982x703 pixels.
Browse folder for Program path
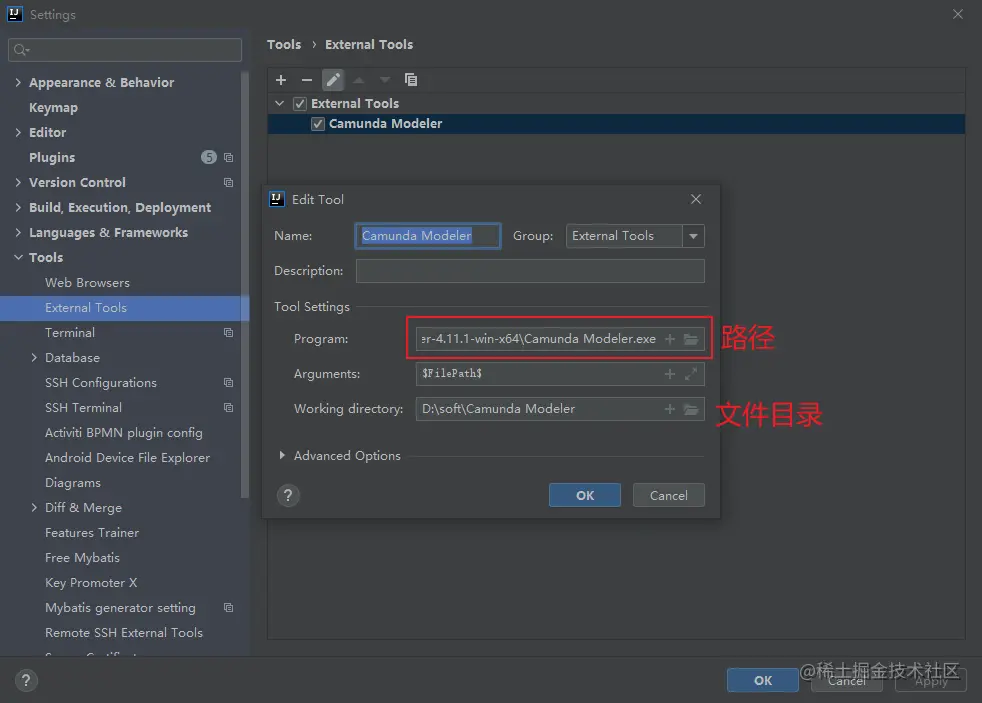click(691, 339)
